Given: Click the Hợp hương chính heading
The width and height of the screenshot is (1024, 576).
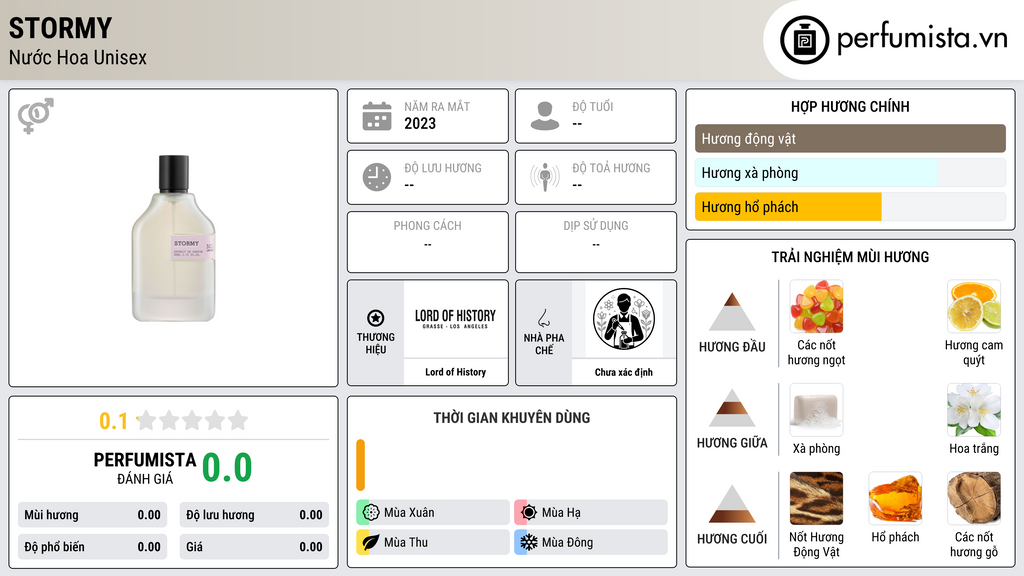Looking at the screenshot, I should pyautogui.click(x=850, y=106).
